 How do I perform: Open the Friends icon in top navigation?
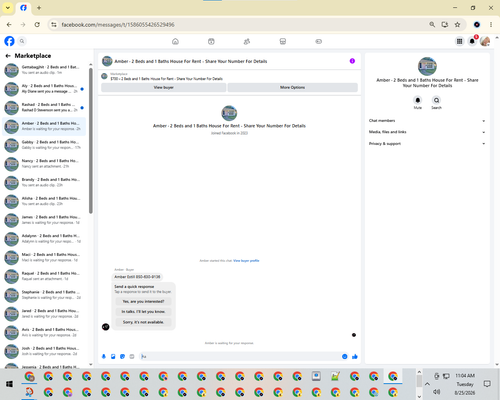pos(247,41)
